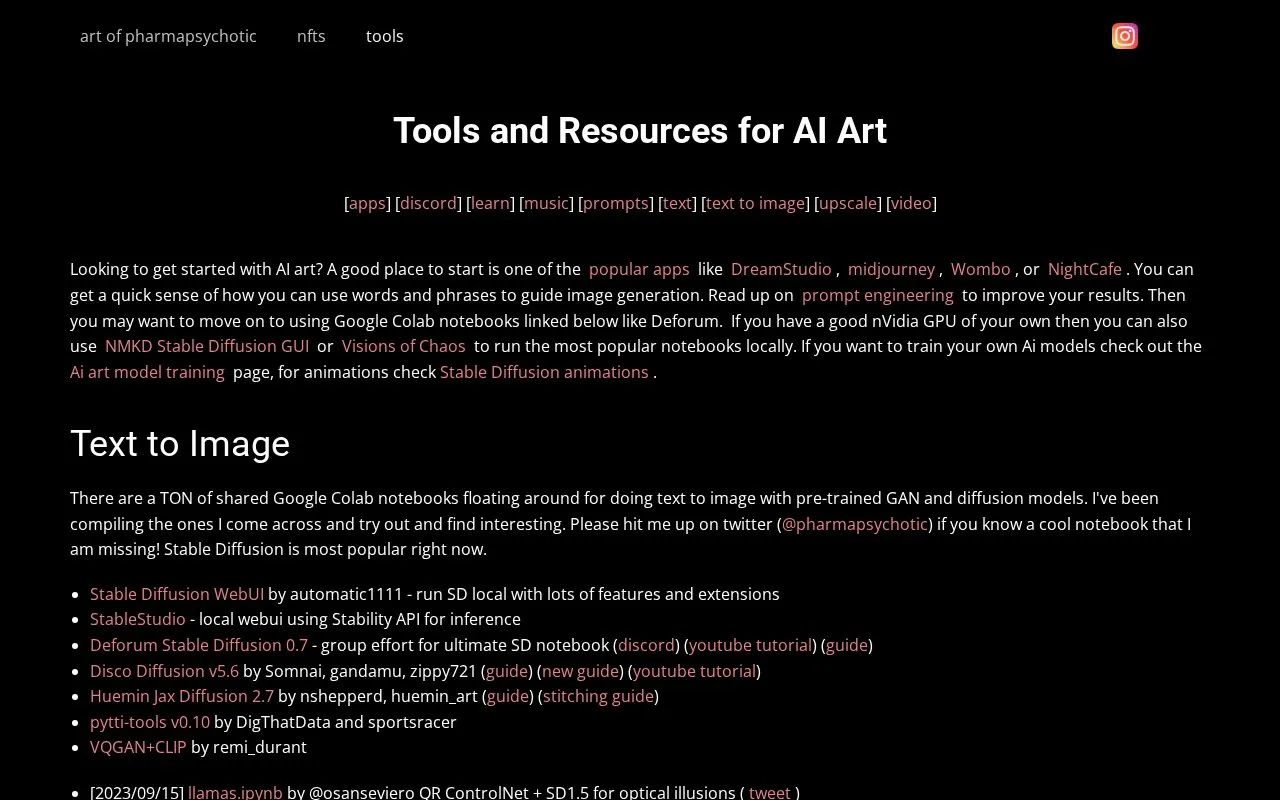Open Huemin Jax Diffusion 2.7 link
The width and height of the screenshot is (1280, 800).
182,696
